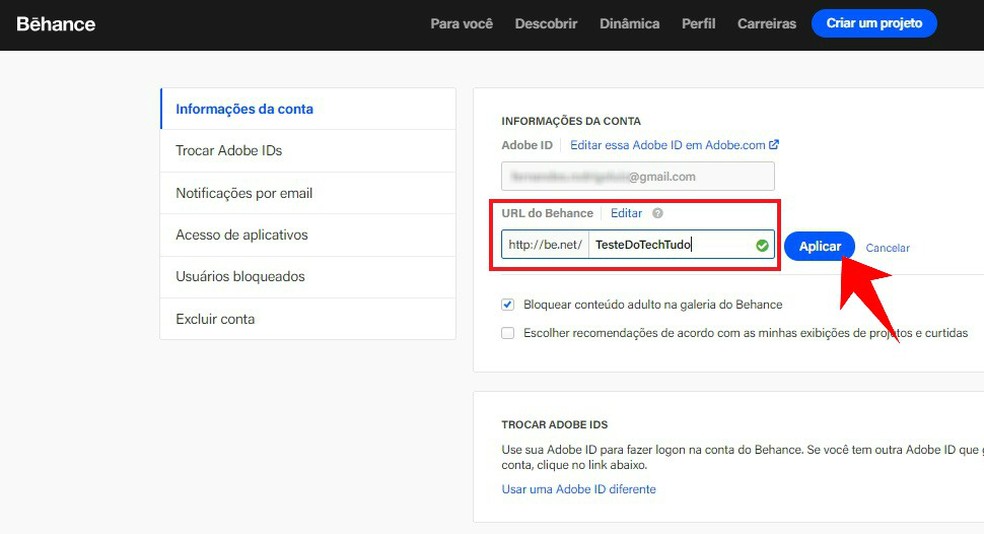Image resolution: width=984 pixels, height=534 pixels.
Task: Click the Adobe ID label
Action: tap(527, 145)
